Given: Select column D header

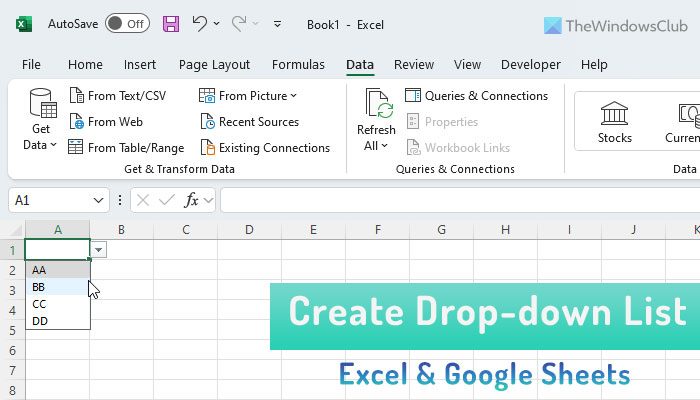Looking at the screenshot, I should (x=250, y=229).
